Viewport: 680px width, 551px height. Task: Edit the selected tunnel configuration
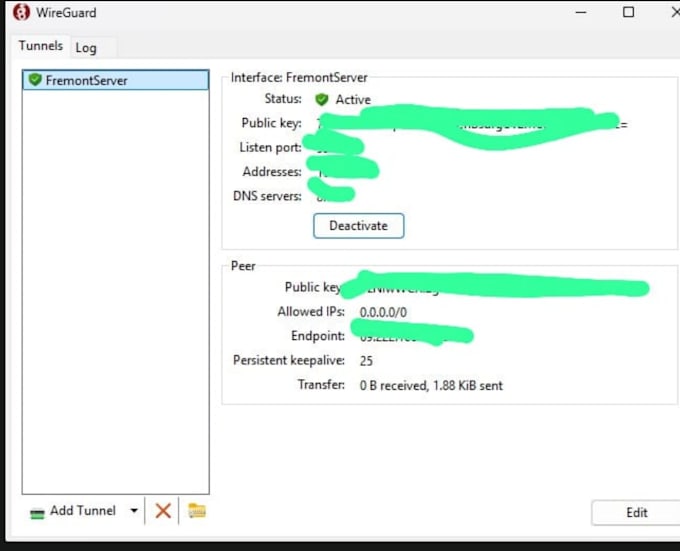(636, 513)
